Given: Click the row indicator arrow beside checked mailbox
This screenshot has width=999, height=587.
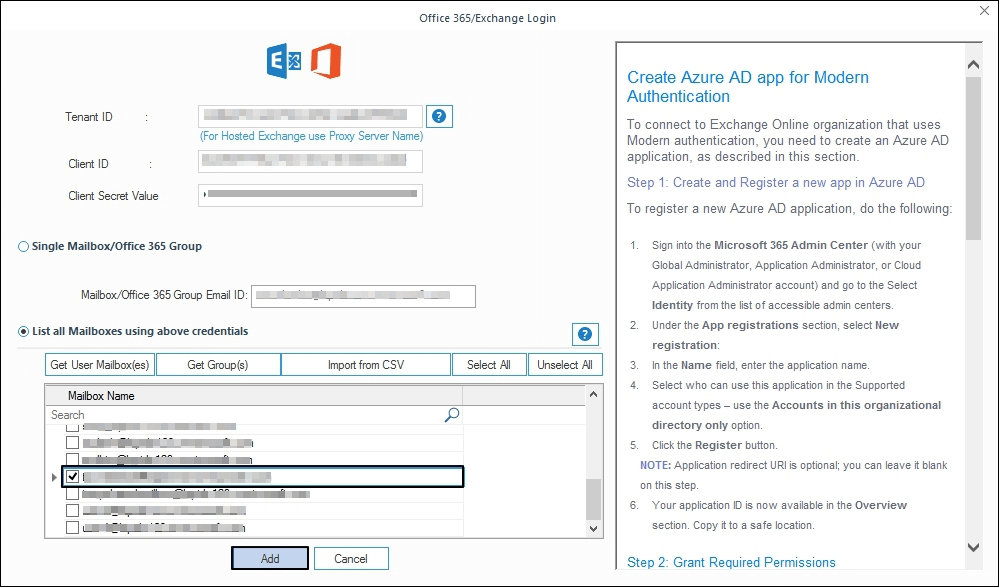Looking at the screenshot, I should (x=54, y=477).
